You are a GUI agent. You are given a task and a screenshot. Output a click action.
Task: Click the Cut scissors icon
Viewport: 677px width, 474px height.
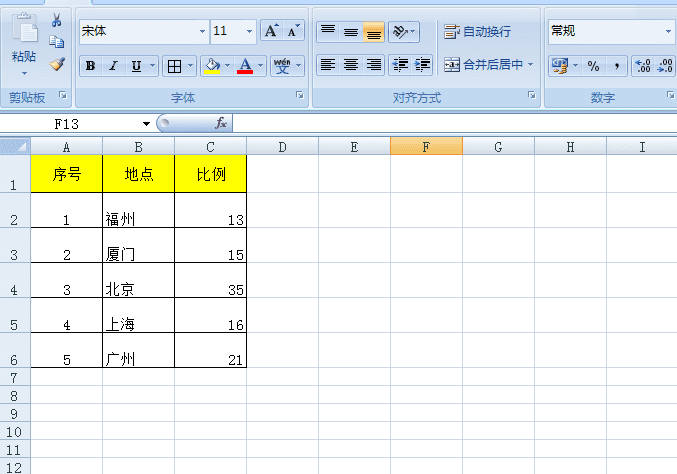[57, 20]
